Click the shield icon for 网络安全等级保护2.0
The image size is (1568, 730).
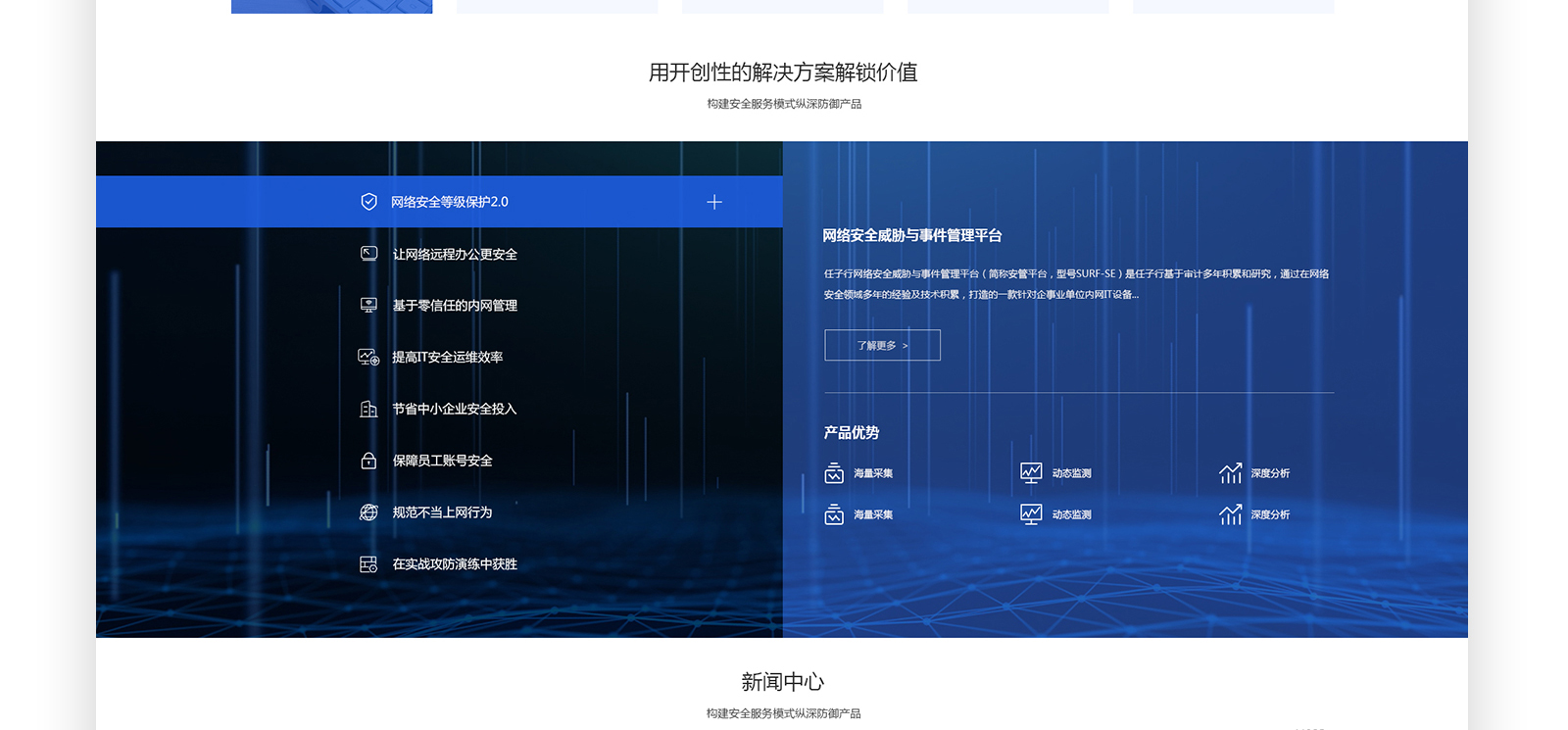368,202
